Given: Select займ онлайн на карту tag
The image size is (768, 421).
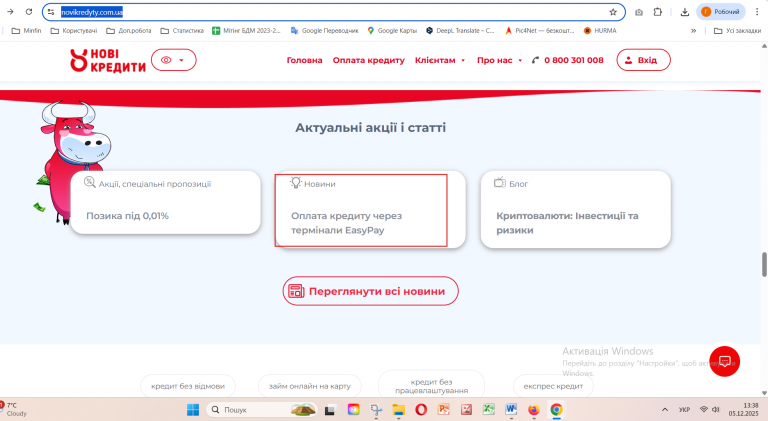Looking at the screenshot, I should [x=310, y=386].
